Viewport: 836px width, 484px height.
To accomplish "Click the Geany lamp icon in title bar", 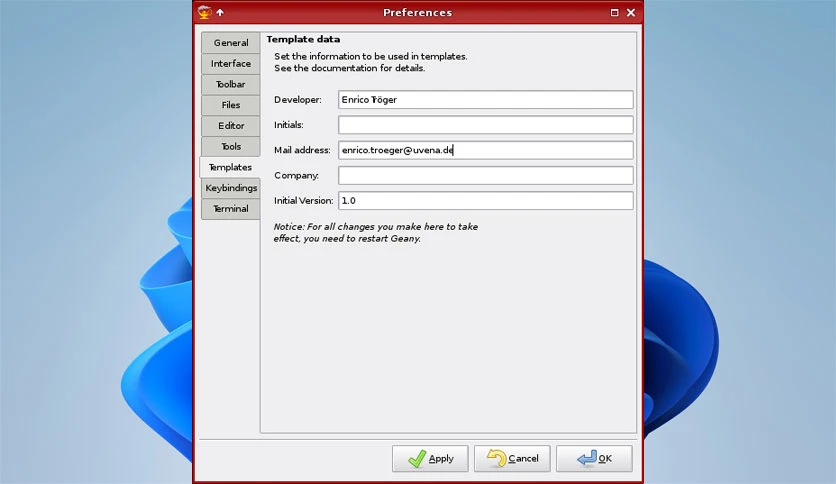I will click(x=204, y=12).
